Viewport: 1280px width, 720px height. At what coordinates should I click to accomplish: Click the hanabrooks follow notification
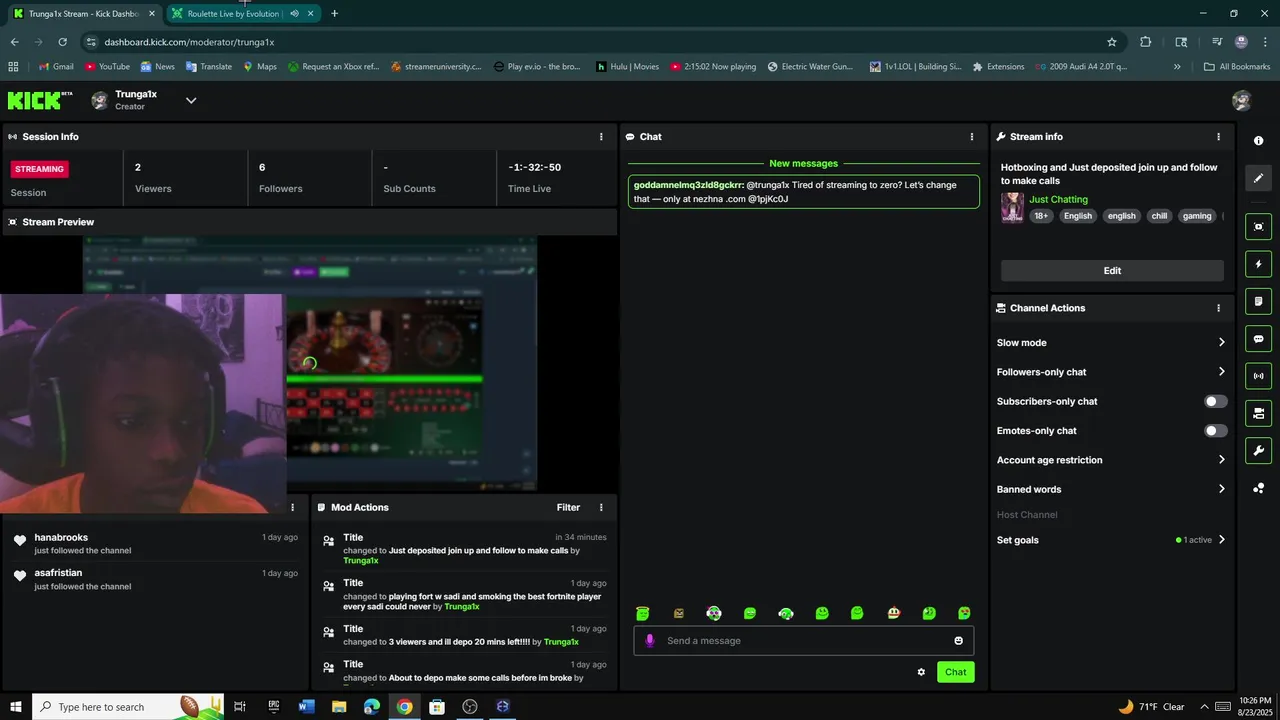coord(155,544)
